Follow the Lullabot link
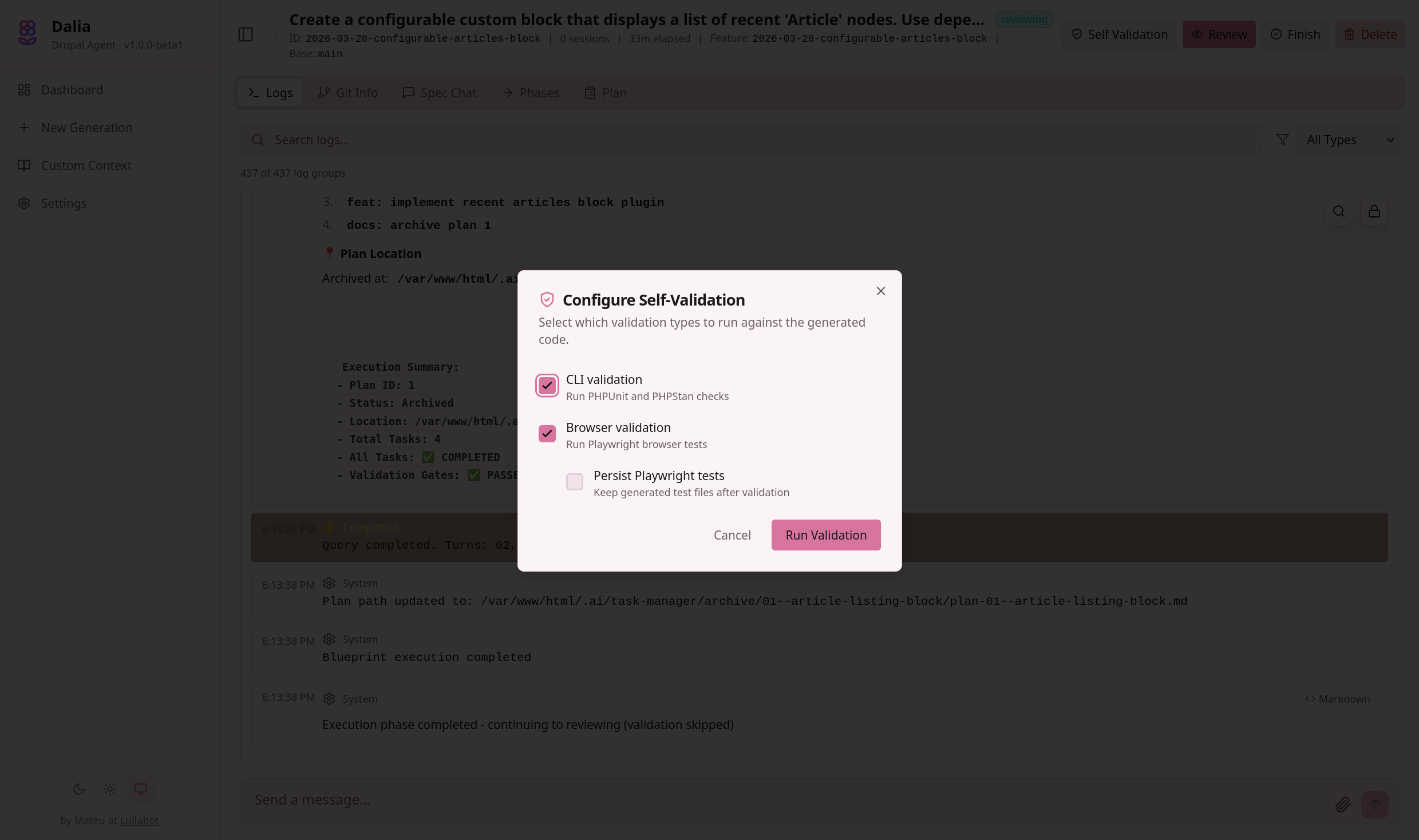 [x=139, y=820]
